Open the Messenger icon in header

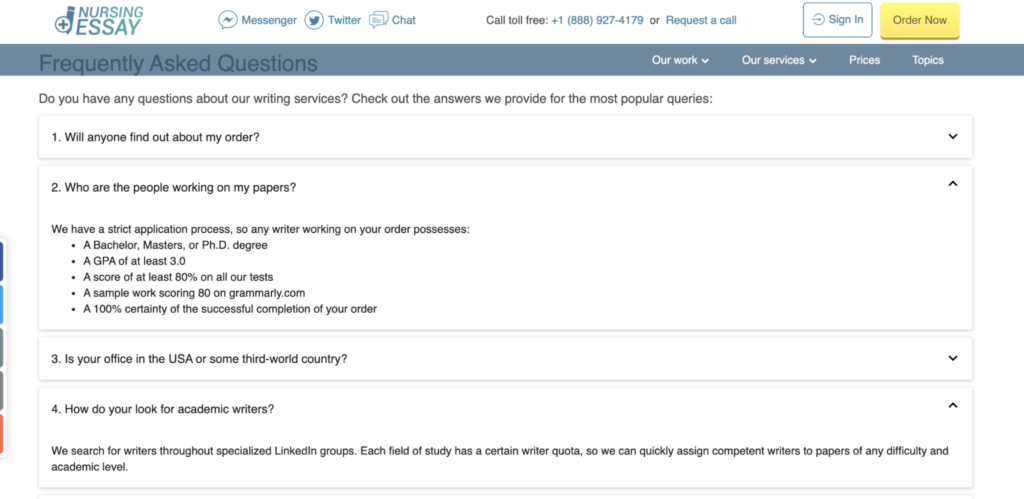(227, 20)
